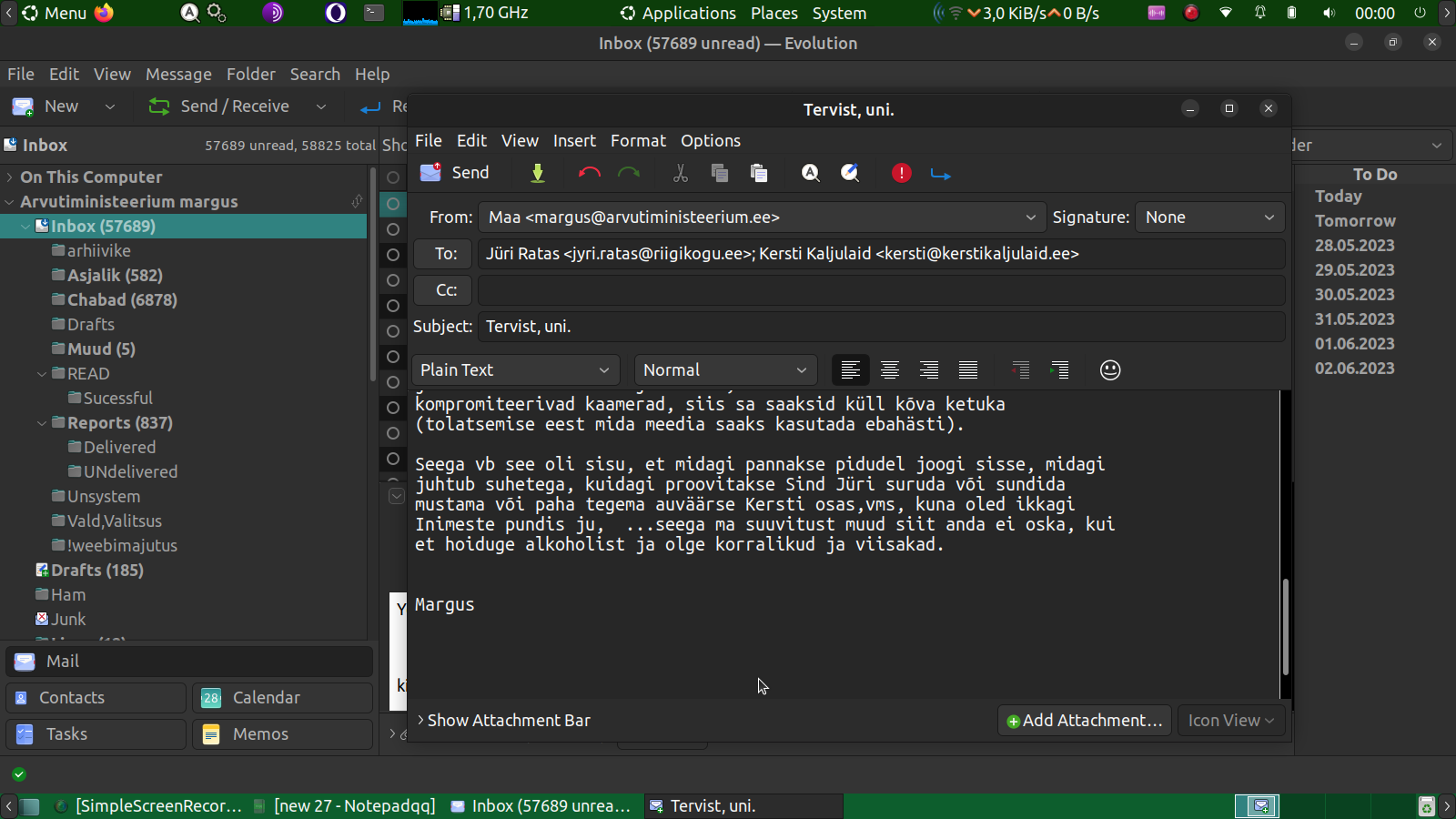This screenshot has height=819, width=1456.
Task: Click the empty Cc field
Action: click(882, 290)
